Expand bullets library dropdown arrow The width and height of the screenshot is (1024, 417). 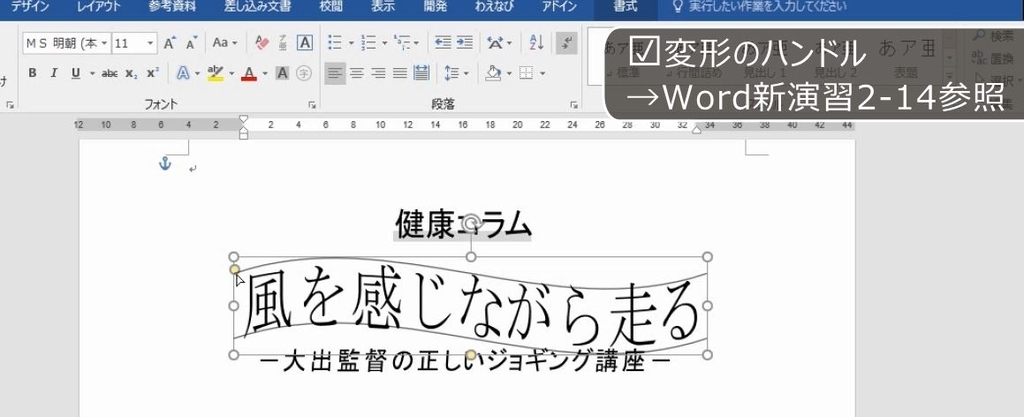(x=351, y=44)
